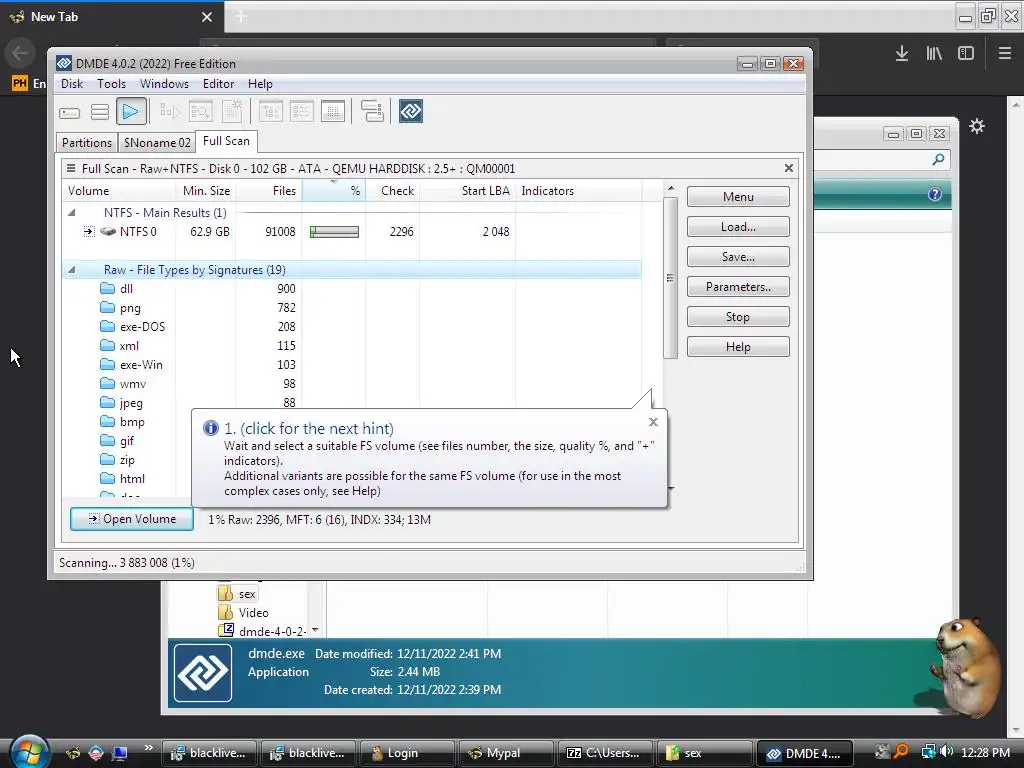Open the Windows Start orb
Image resolution: width=1024 pixels, height=768 pixels.
(29, 751)
